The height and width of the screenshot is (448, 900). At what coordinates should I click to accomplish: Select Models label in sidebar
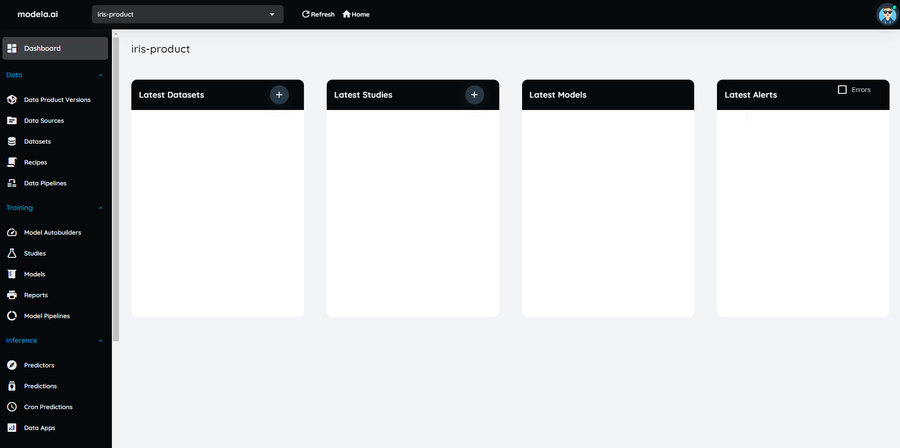pos(34,274)
